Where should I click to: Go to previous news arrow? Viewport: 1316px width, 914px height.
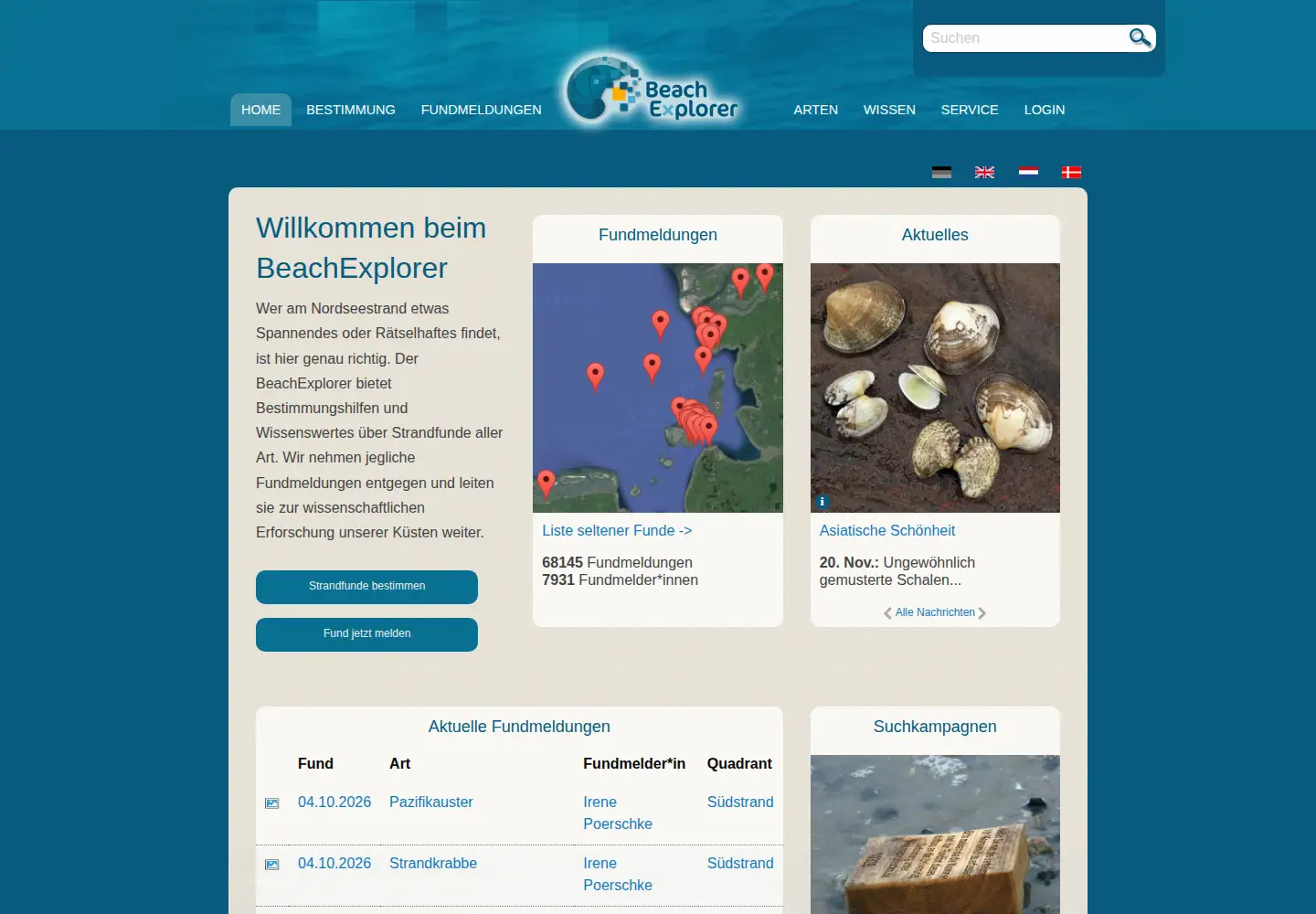click(887, 613)
